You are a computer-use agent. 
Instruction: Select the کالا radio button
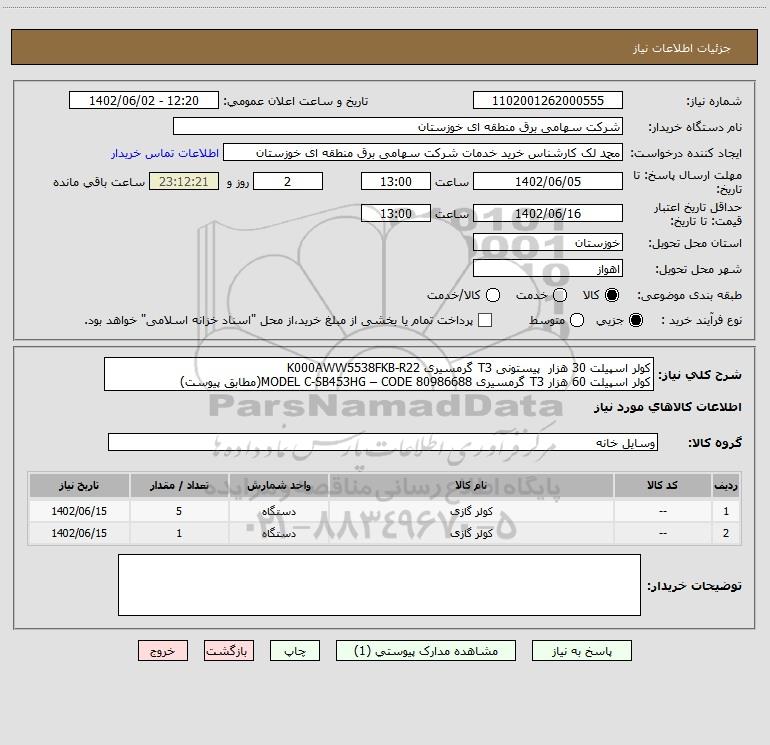[x=614, y=296]
